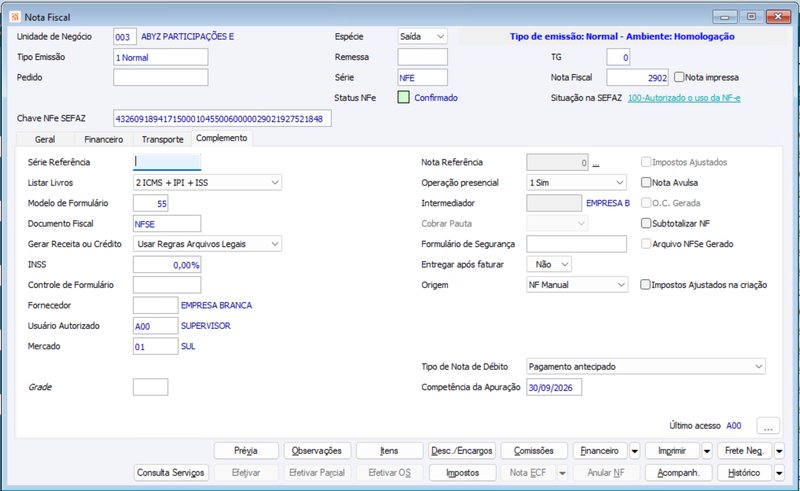800x491 pixels.
Task: Open the Tipo de Nota de Débito dropdown
Action: coord(646,366)
